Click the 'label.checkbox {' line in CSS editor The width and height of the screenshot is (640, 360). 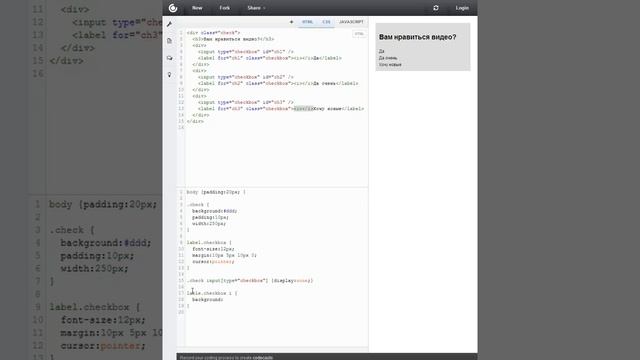pos(209,242)
